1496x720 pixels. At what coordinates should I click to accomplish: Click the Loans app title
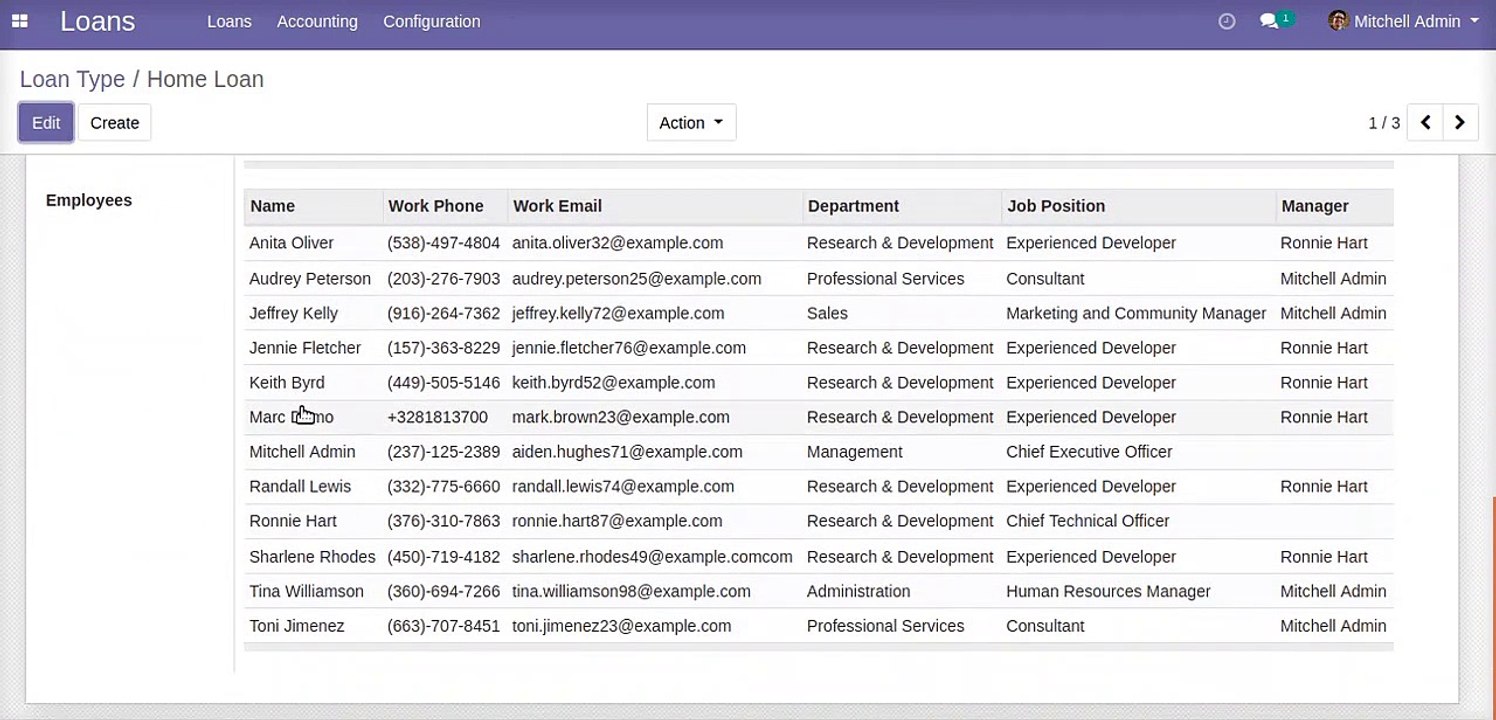click(x=98, y=21)
